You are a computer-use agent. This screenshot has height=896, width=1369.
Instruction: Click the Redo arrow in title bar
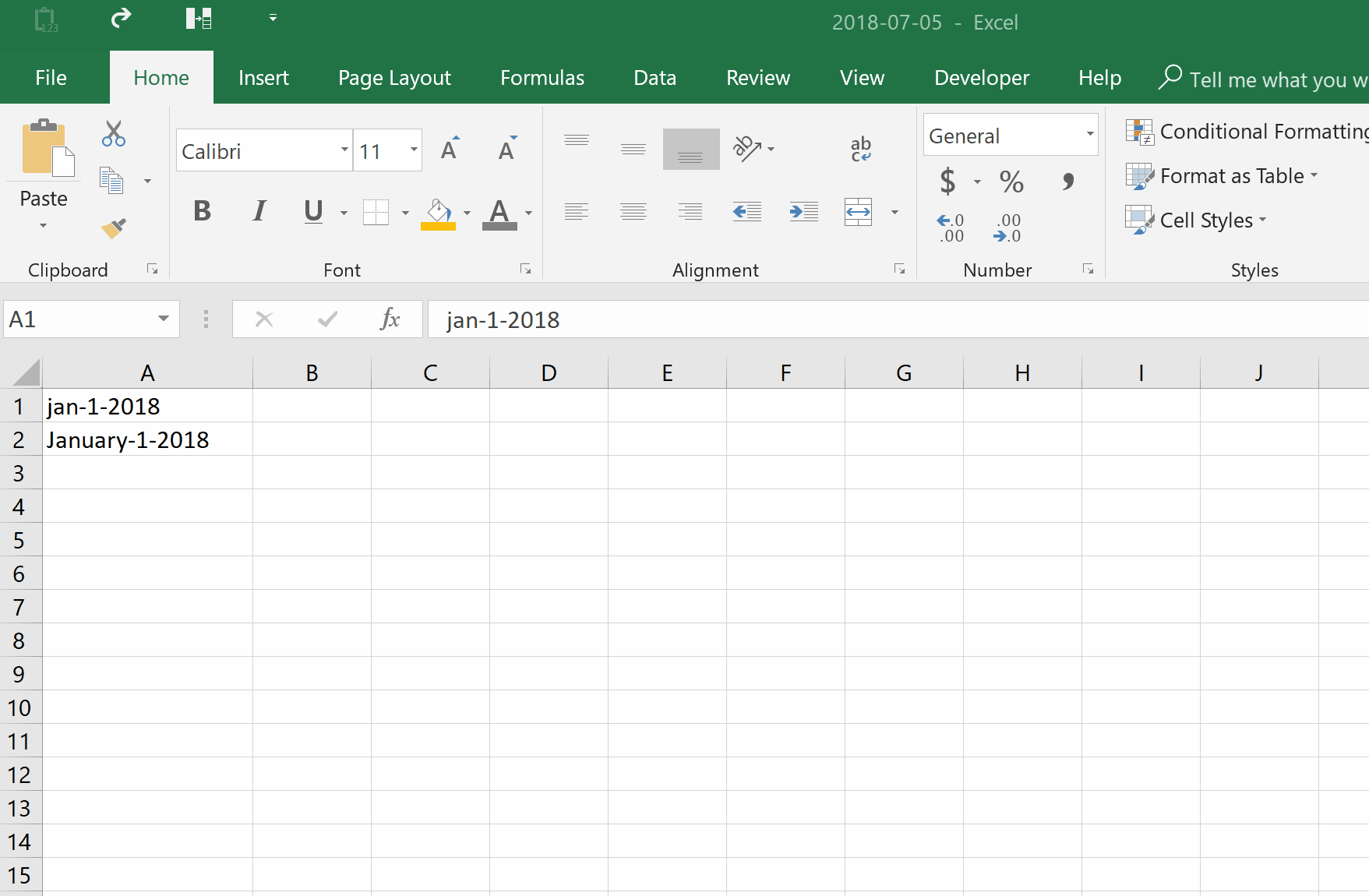point(121,18)
